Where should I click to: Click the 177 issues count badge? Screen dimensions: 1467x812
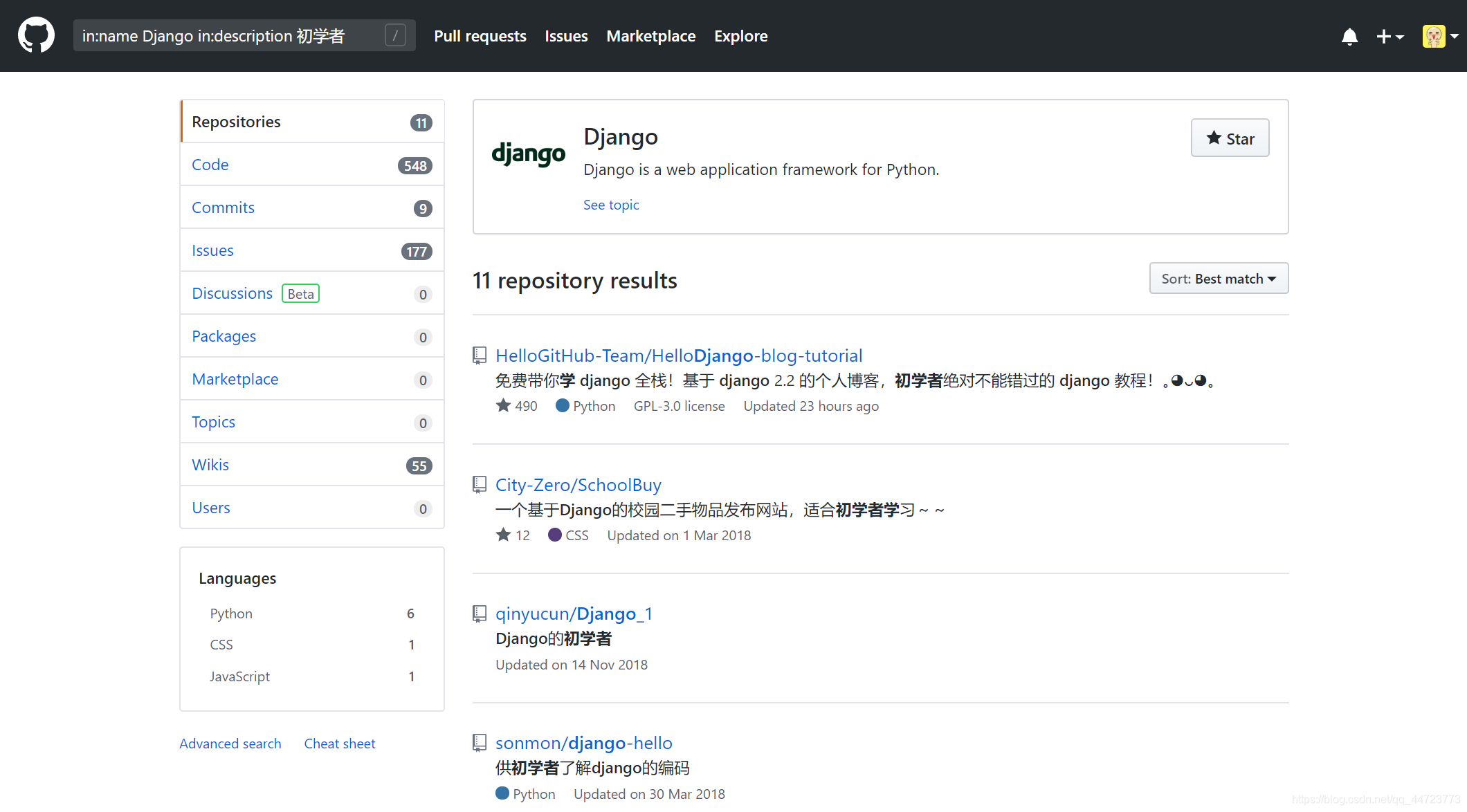tap(417, 251)
